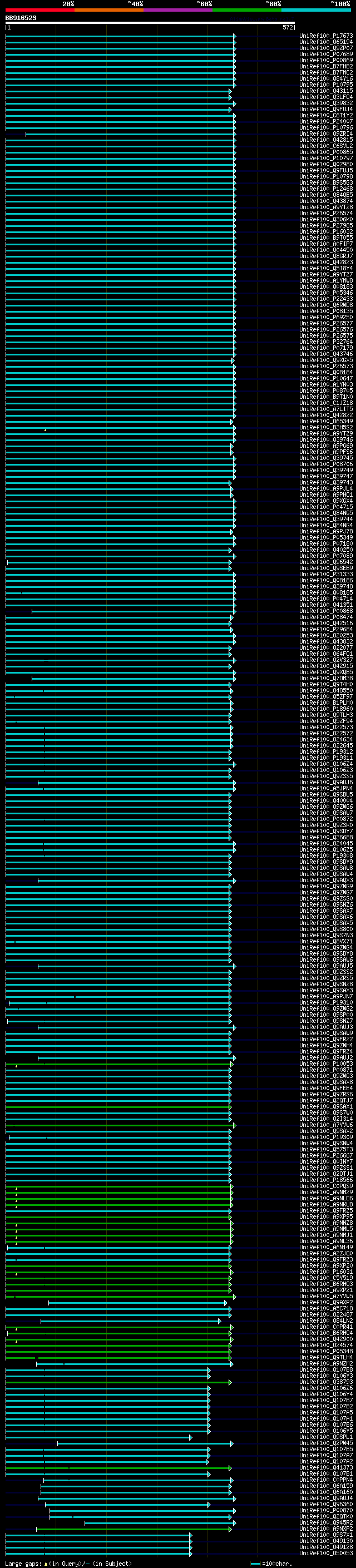
Task: Select hit label UniRef100_P08705
Action: [326, 391]
